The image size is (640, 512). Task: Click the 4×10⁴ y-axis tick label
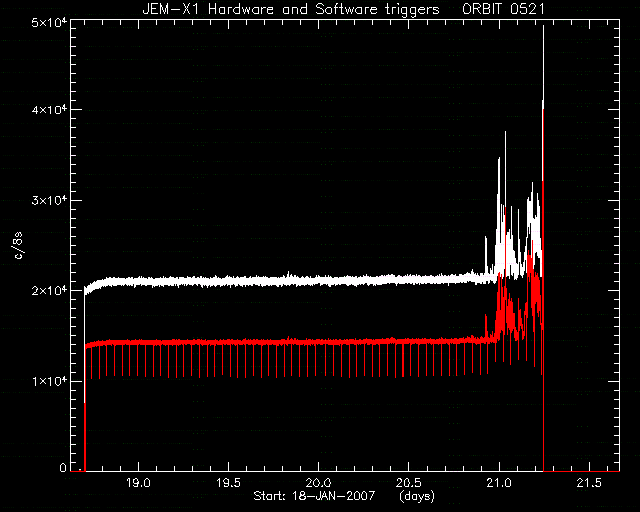tap(49, 109)
